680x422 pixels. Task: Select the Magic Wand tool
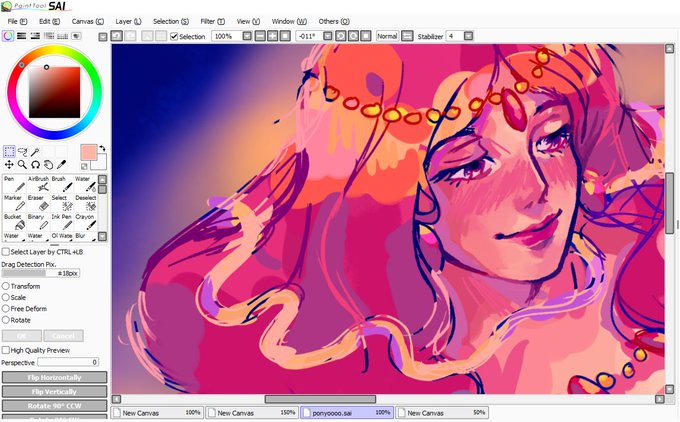(35, 151)
